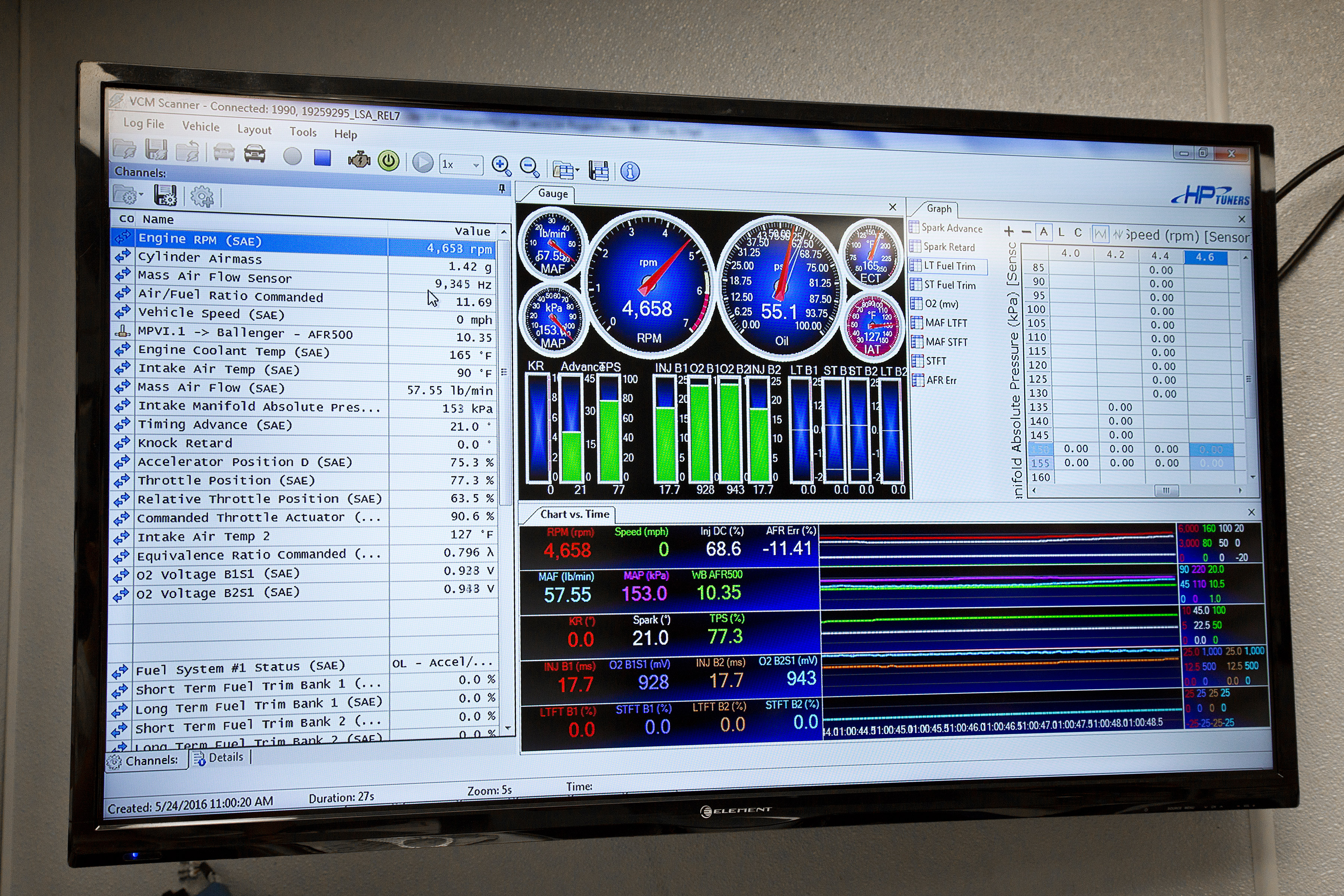
Task: Click the zoom in magnifier icon
Action: point(501,166)
